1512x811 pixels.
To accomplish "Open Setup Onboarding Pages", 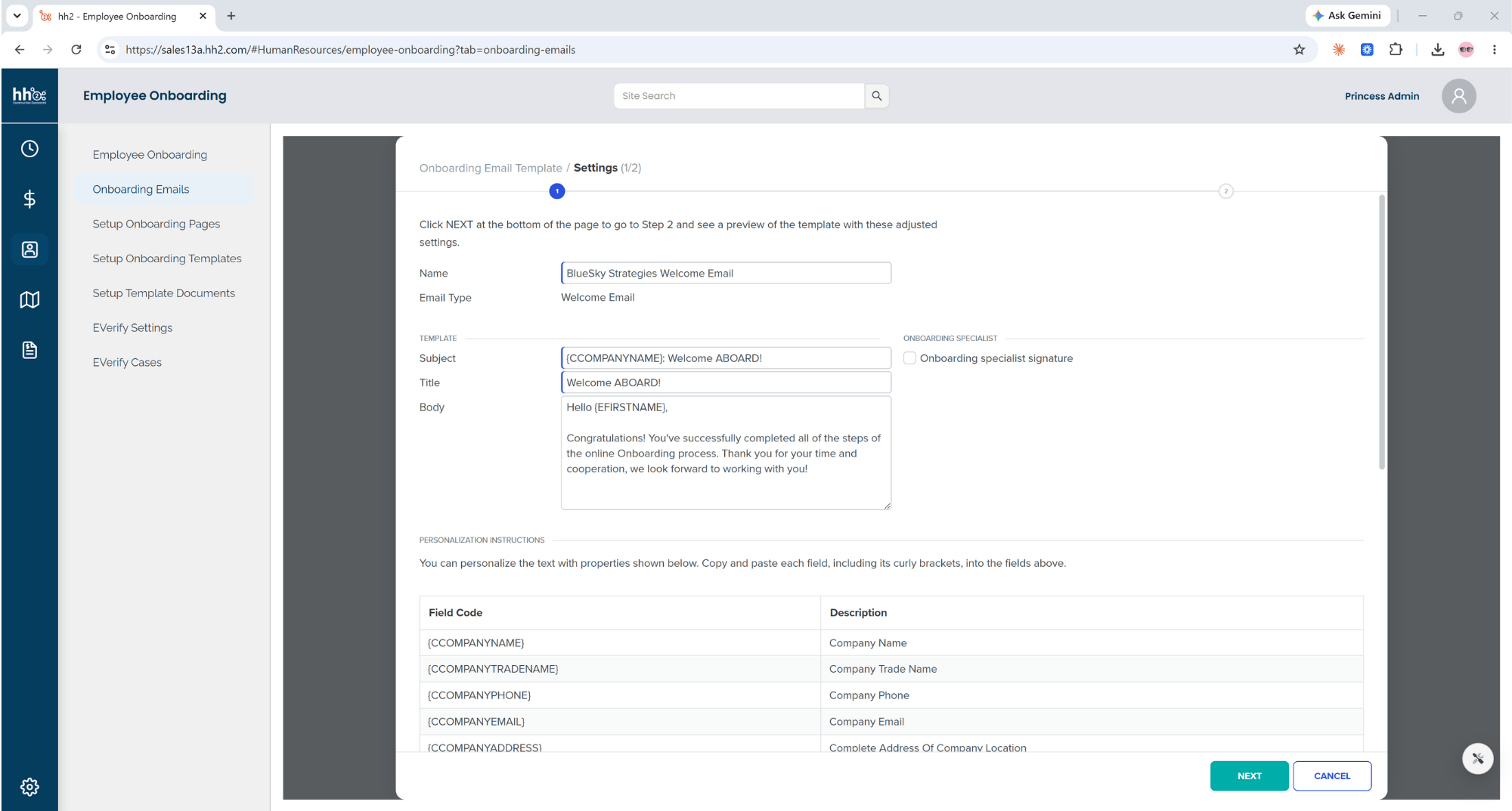I will pyautogui.click(x=156, y=224).
